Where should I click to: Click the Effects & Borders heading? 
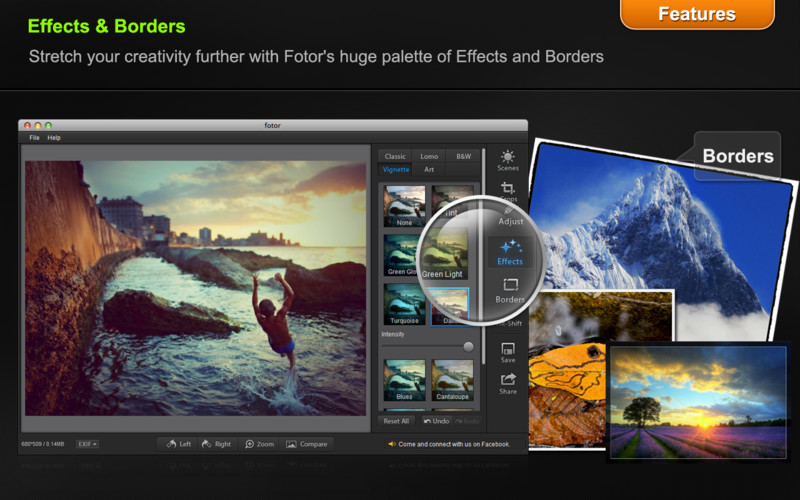coord(106,26)
